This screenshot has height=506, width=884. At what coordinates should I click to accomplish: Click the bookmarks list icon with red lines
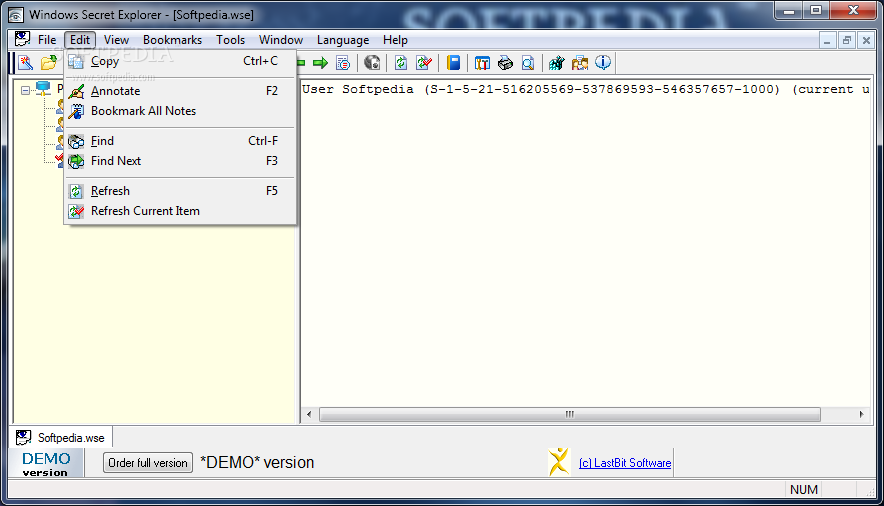[x=343, y=63]
